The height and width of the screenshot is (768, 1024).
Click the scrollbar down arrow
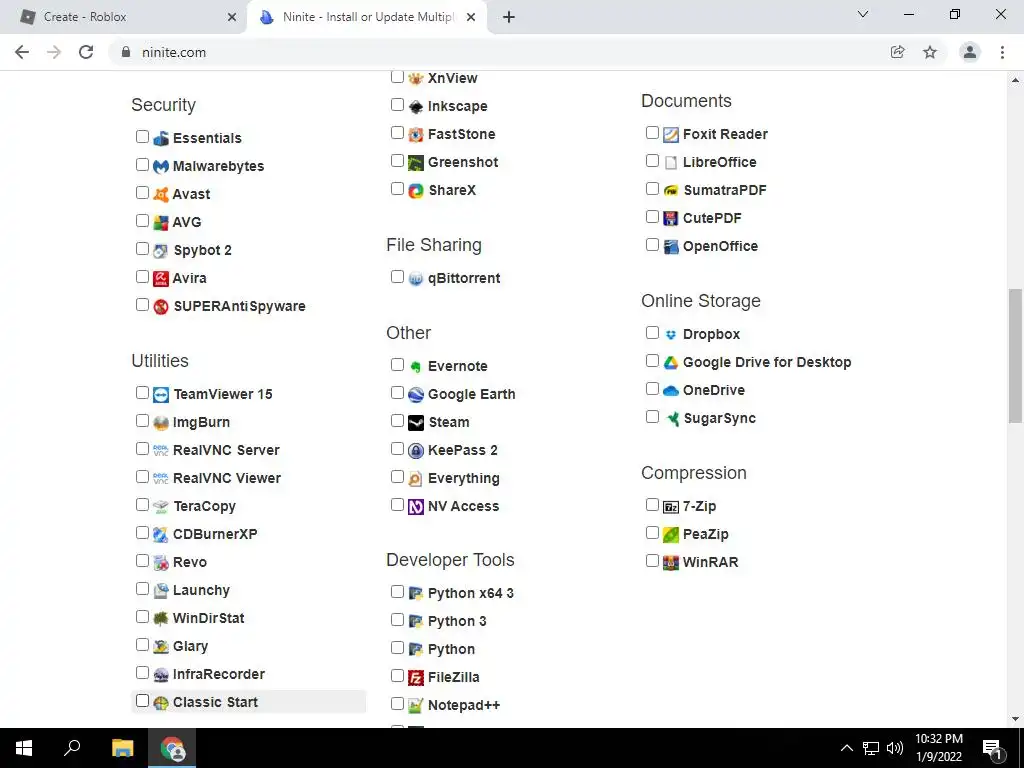coord(1015,720)
